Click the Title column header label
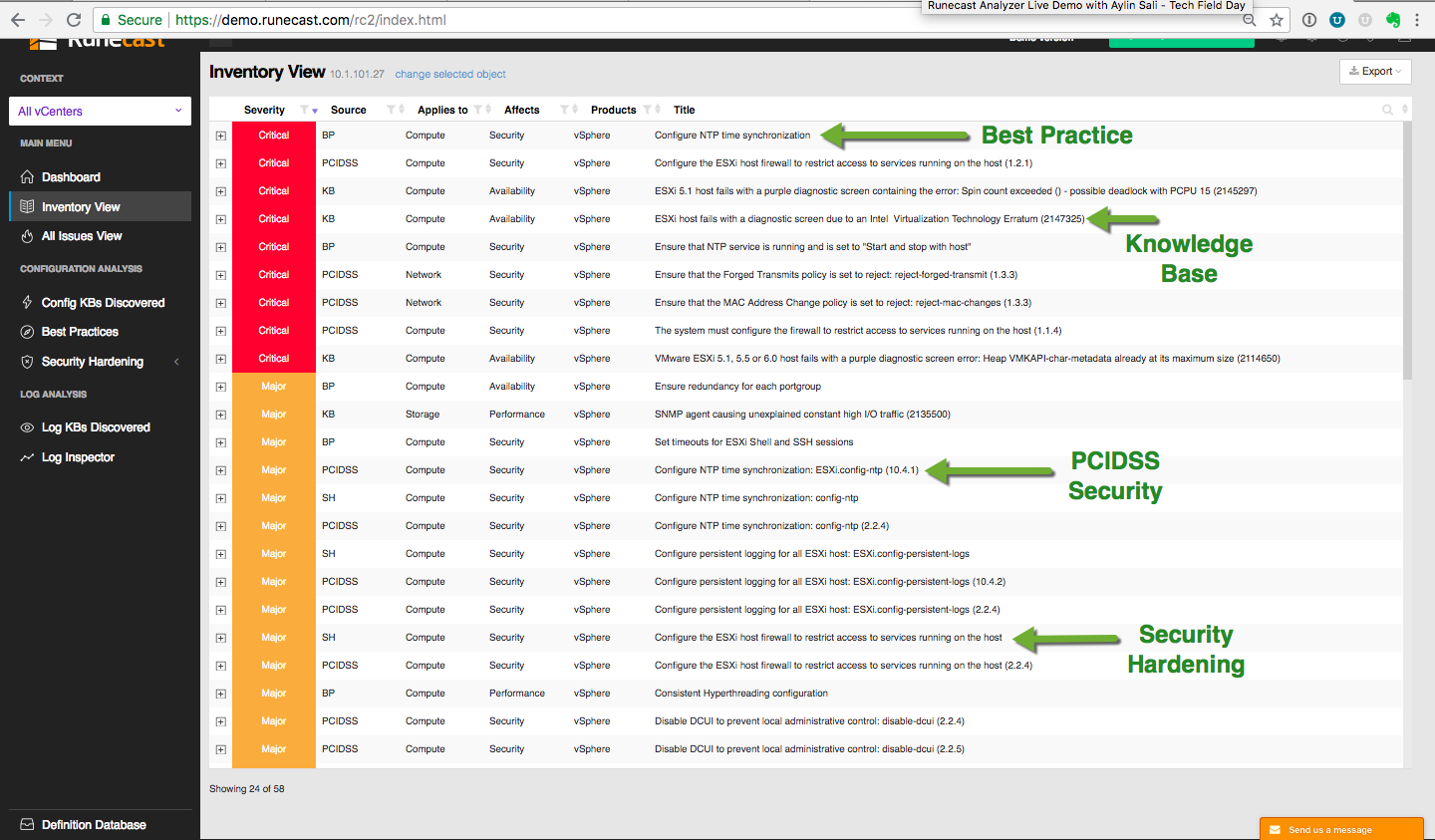Image resolution: width=1435 pixels, height=840 pixels. [684, 110]
